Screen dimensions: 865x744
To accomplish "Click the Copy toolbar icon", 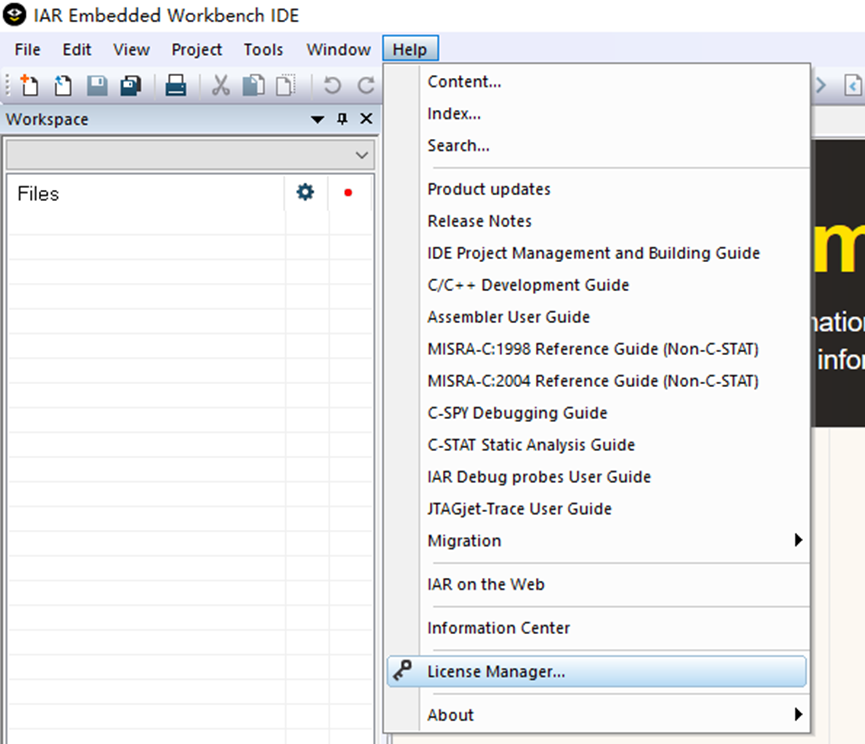I will [x=253, y=85].
